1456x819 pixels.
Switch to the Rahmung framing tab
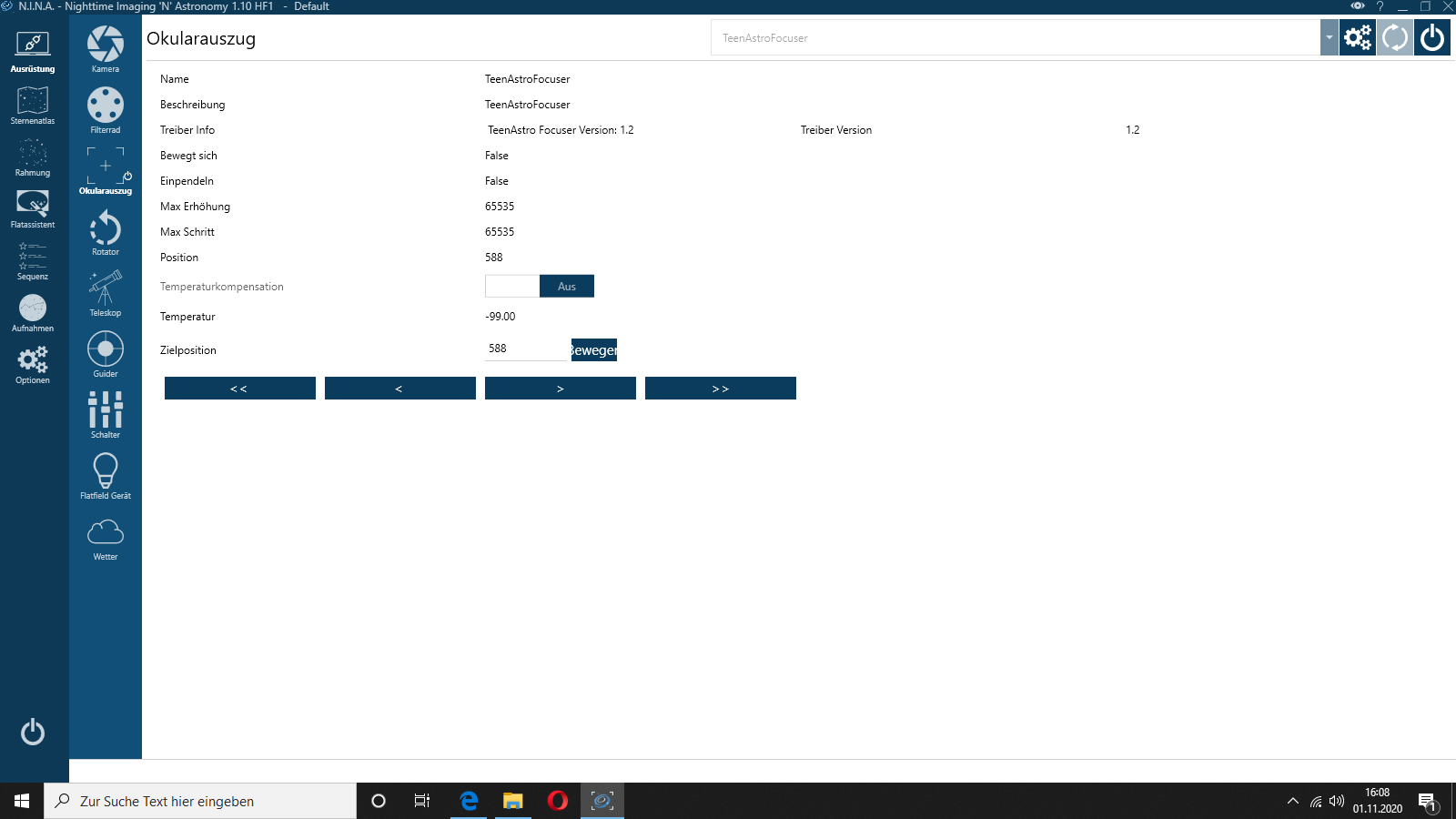(x=33, y=157)
